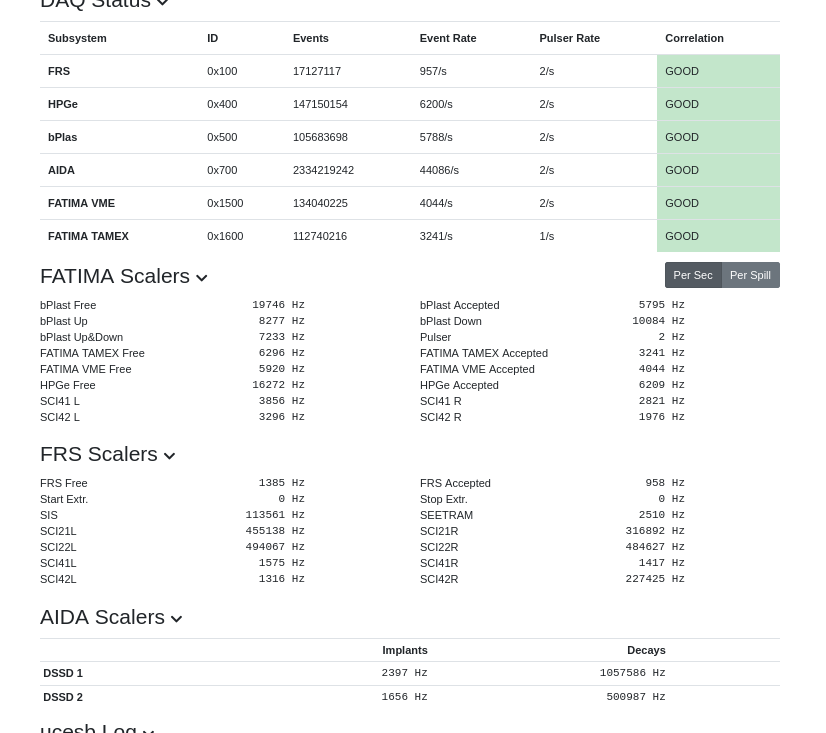The height and width of the screenshot is (733, 826).
Task: Click the Stop Extr. scaler label
Action: pyautogui.click(x=444, y=499)
